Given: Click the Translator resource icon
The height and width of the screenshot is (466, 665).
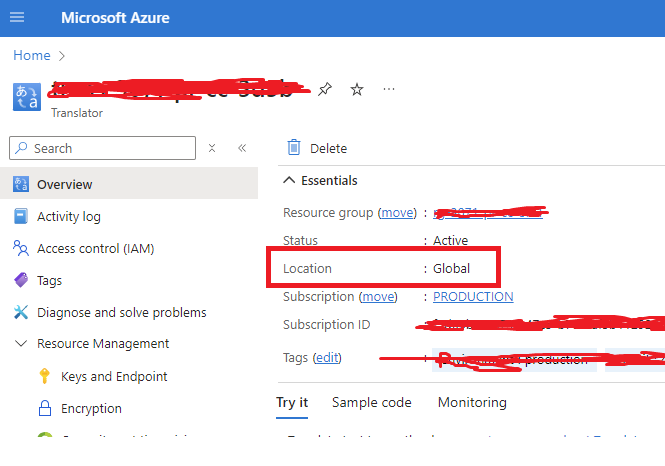Looking at the screenshot, I should pos(27,96).
